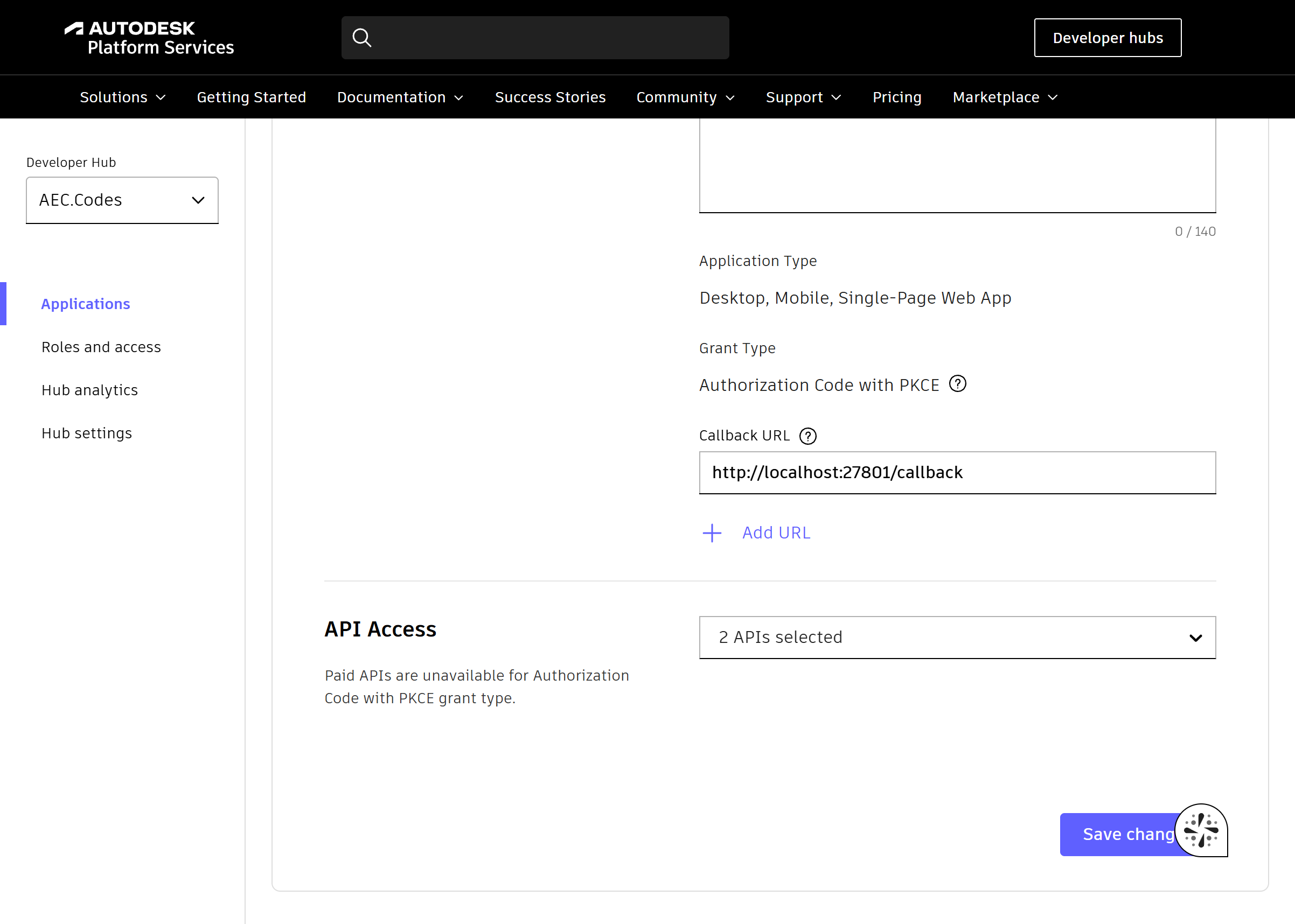Click the Callback URL help question icon

(807, 436)
